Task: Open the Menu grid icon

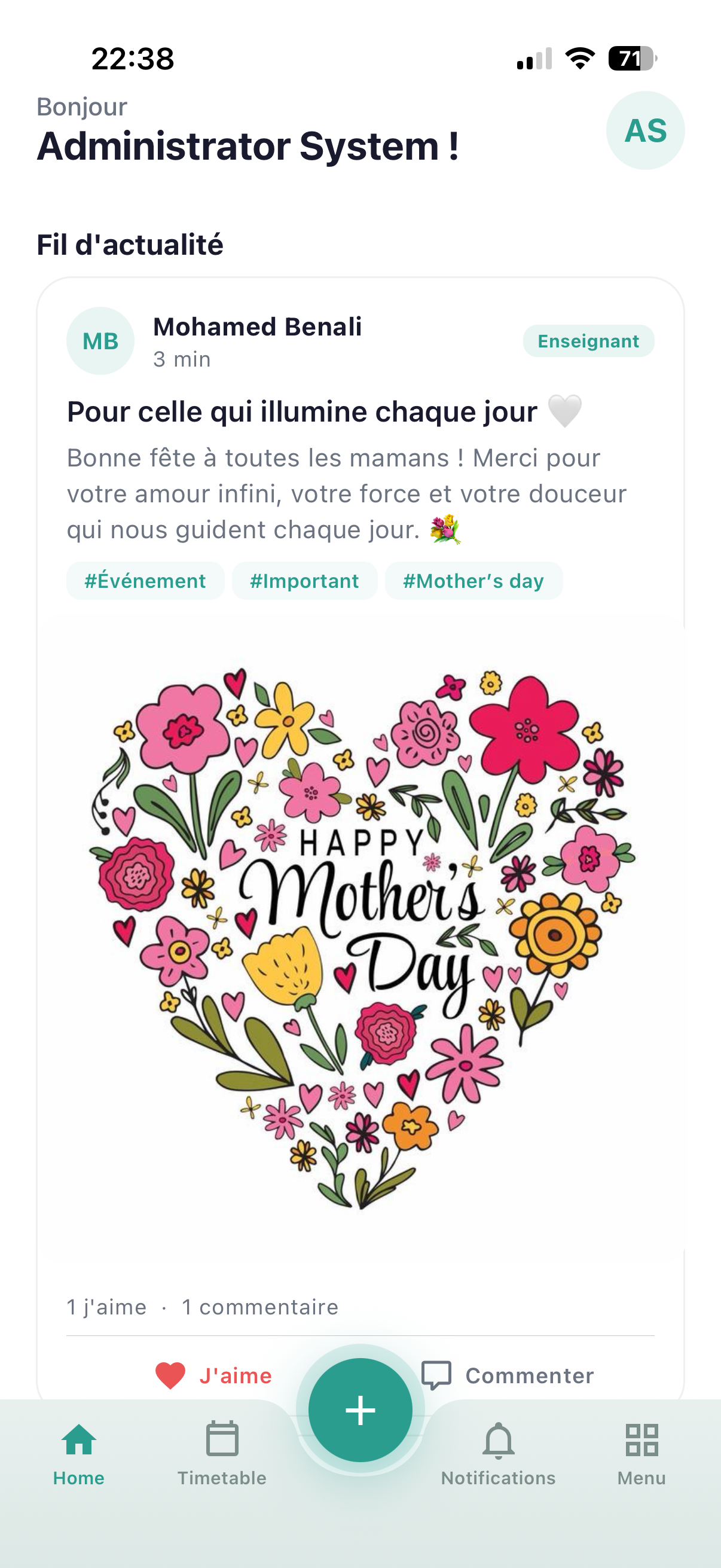Action: 641,1439
